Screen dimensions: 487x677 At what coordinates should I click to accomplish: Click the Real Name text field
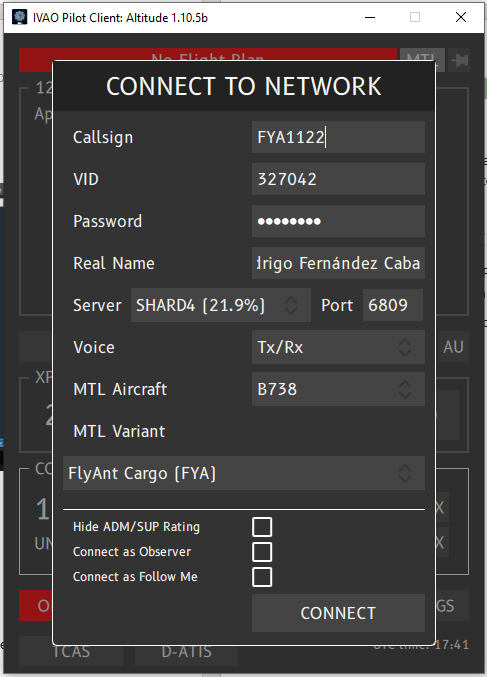[x=338, y=263]
